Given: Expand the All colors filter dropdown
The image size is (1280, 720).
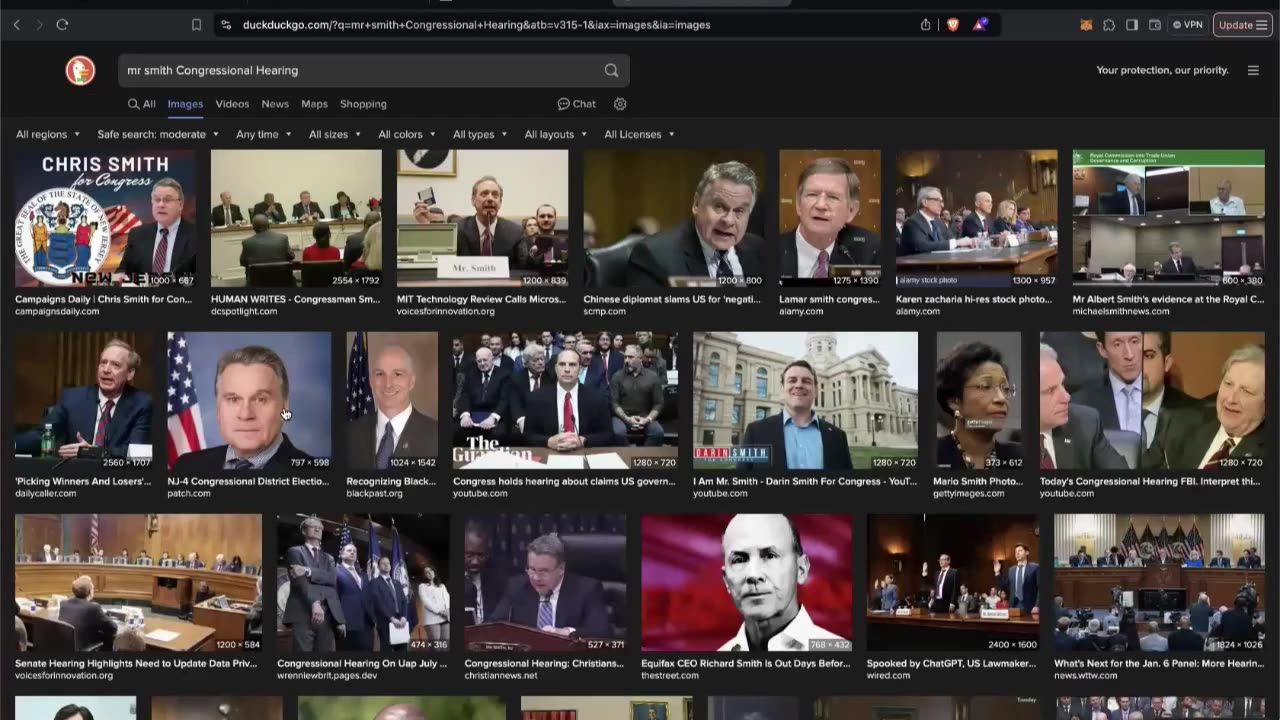Looking at the screenshot, I should pos(406,134).
